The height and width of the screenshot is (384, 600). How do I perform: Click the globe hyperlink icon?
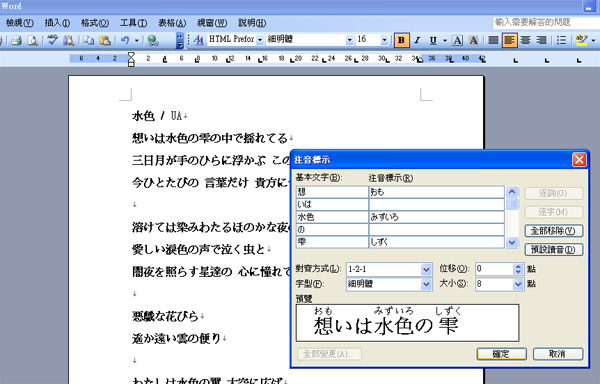pyautogui.click(x=153, y=40)
